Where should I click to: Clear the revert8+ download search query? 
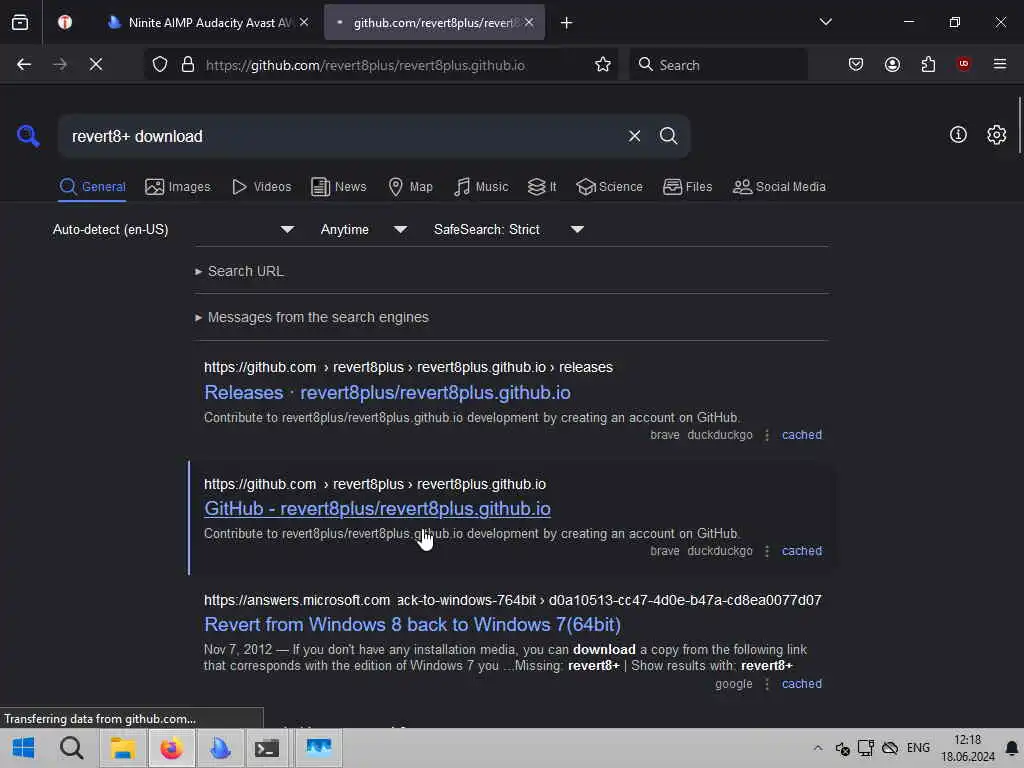click(634, 136)
